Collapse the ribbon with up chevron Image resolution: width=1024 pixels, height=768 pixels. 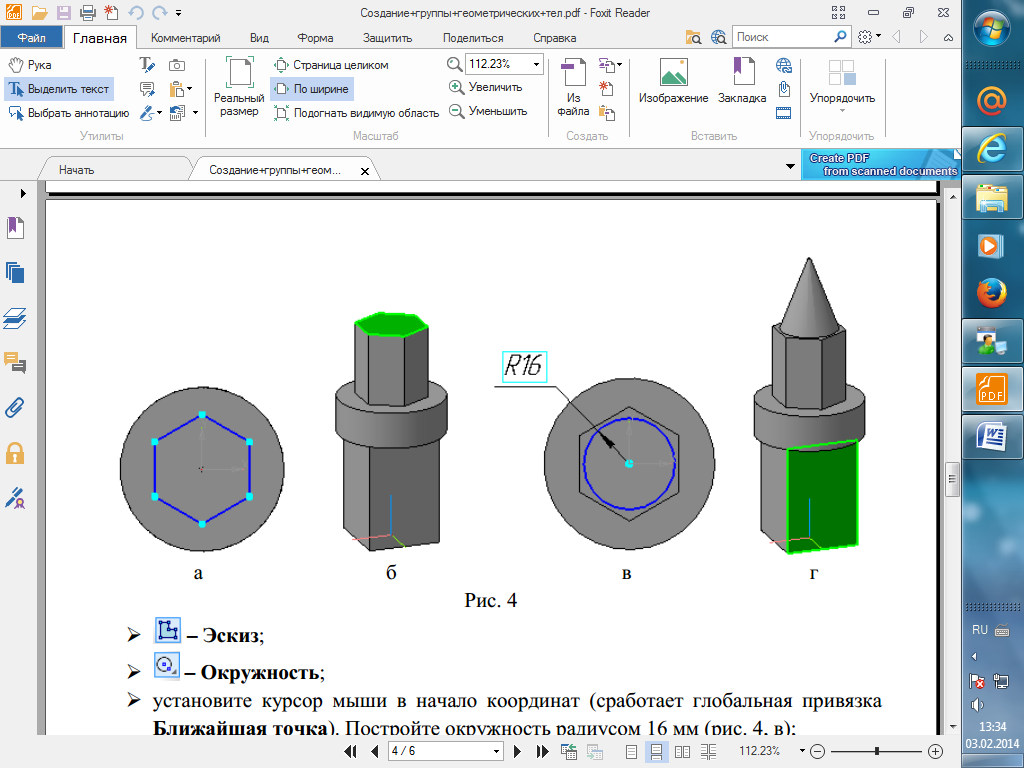click(948, 37)
